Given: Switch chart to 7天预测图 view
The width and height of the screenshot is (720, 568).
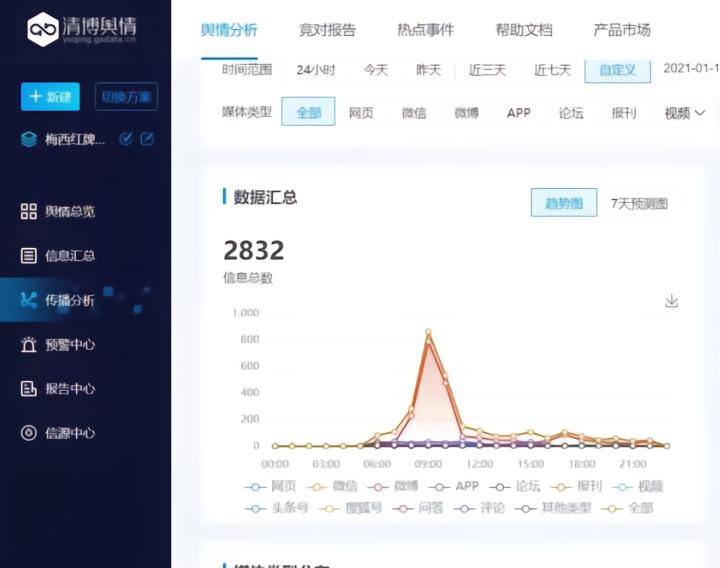Looking at the screenshot, I should 639,203.
